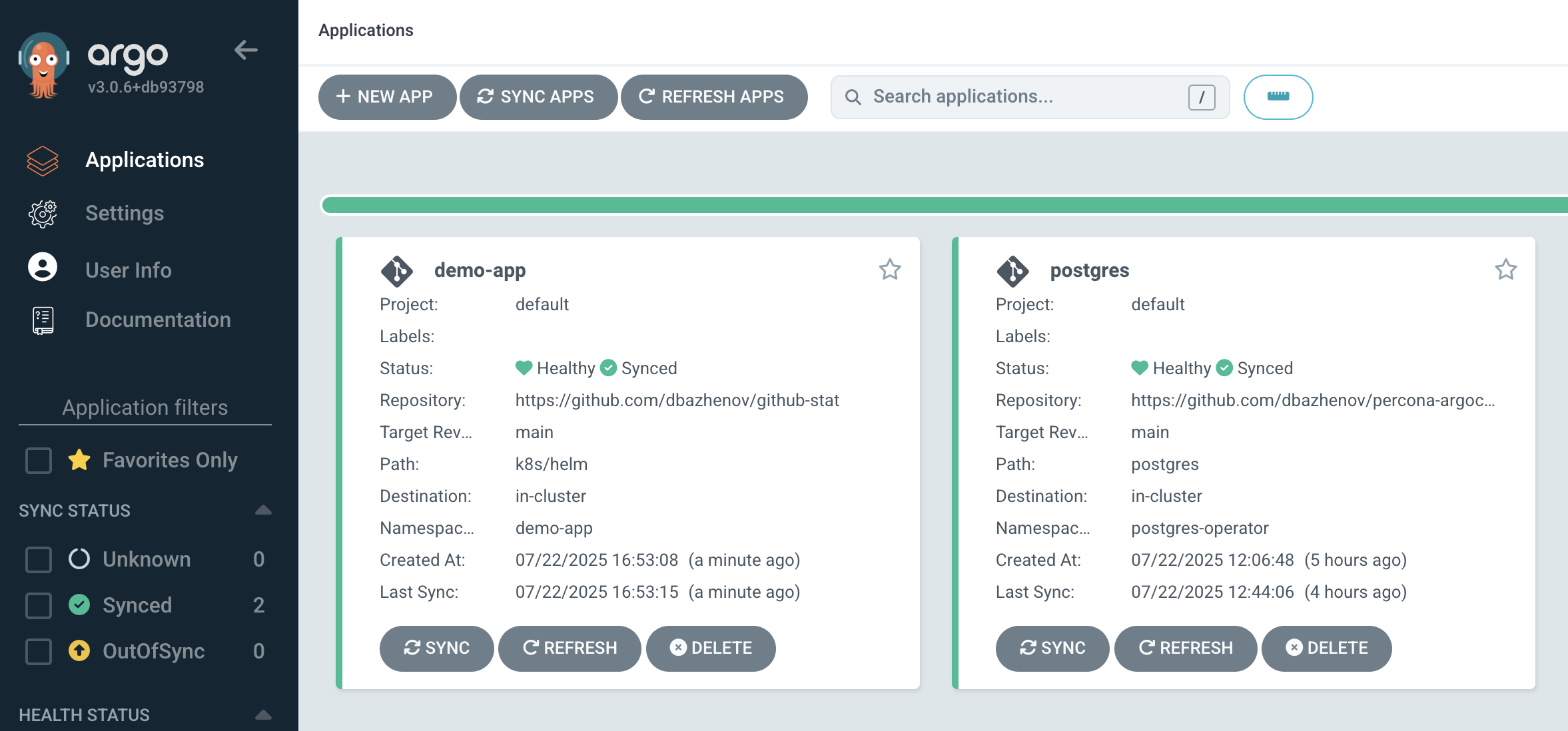Click demo-app path value k8s/helm
Viewport: 1568px width, 731px height.
click(551, 464)
